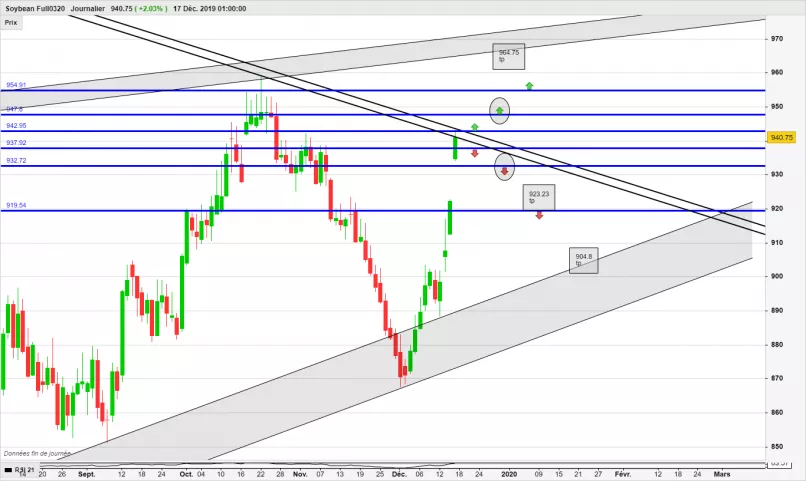Image resolution: width=806 pixels, height=481 pixels.
Task: Click the 930 price axis label
Action: pos(777,174)
